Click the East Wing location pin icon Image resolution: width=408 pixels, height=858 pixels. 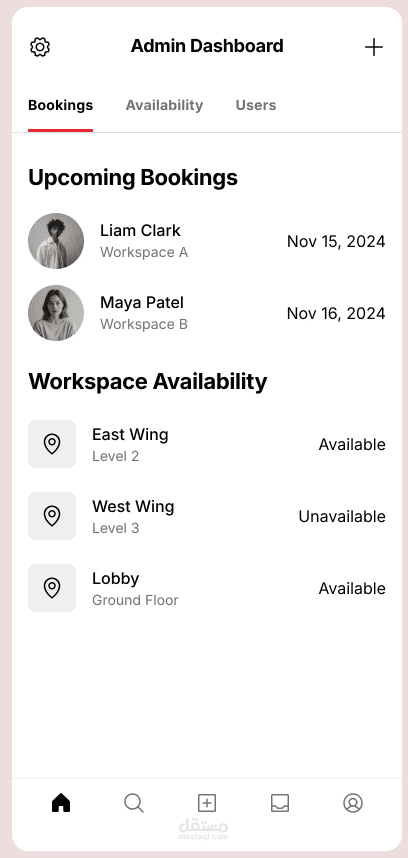[52, 444]
